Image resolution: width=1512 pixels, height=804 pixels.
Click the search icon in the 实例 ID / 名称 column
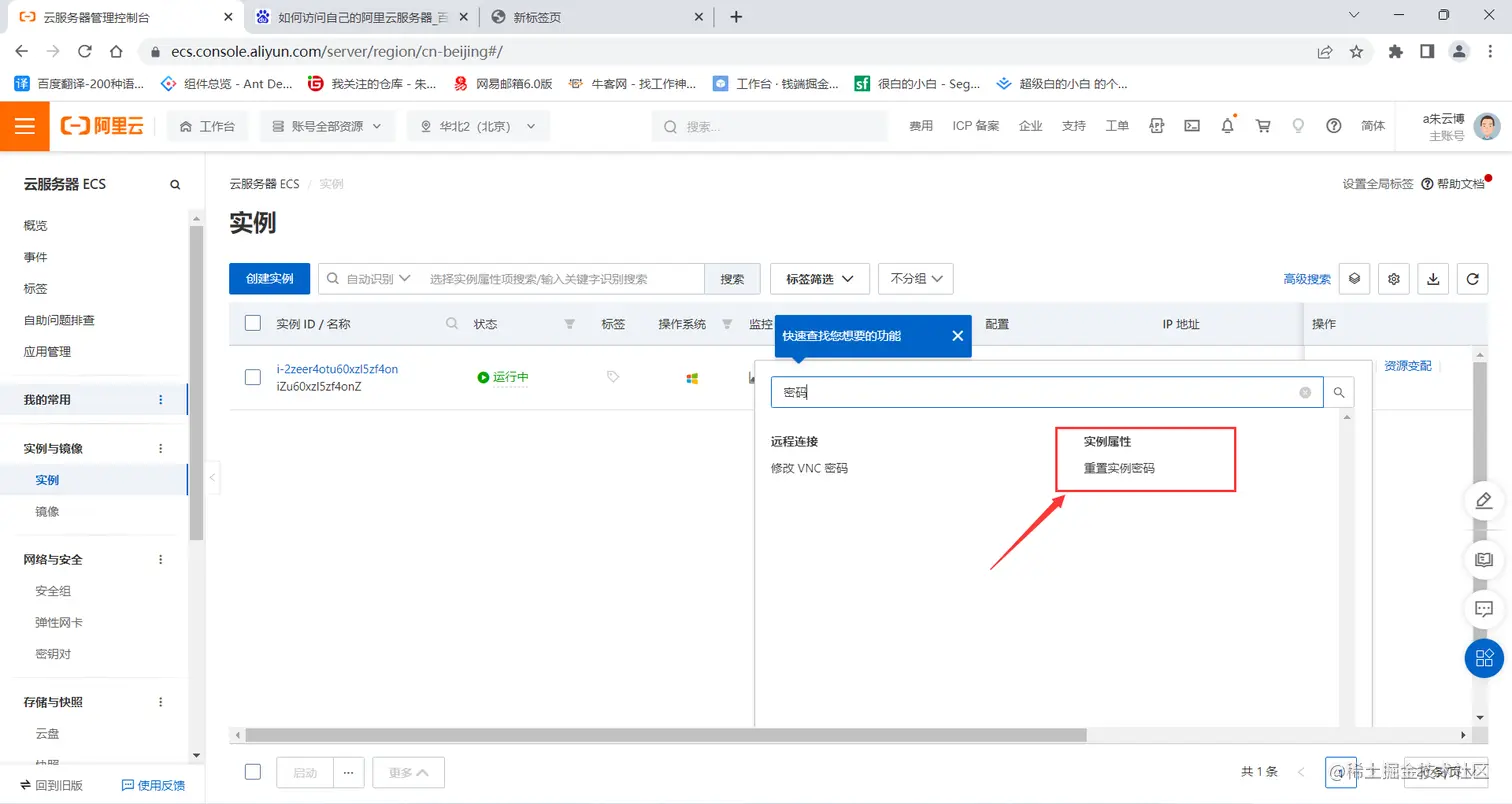click(x=452, y=324)
